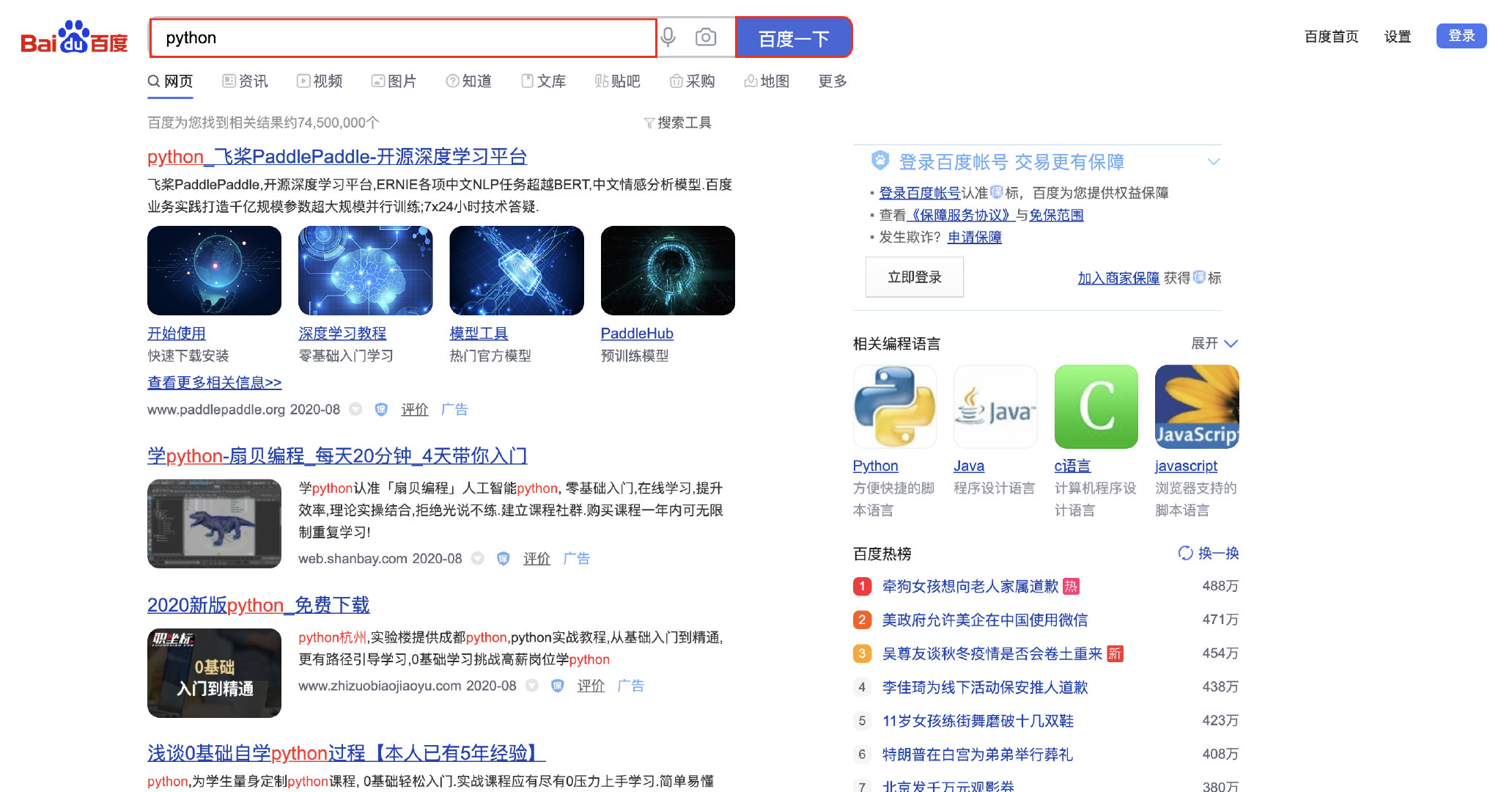Screen dimensions: 1512x792
Task: Open 浅谈0基础自学python过程 result title
Action: tap(346, 753)
